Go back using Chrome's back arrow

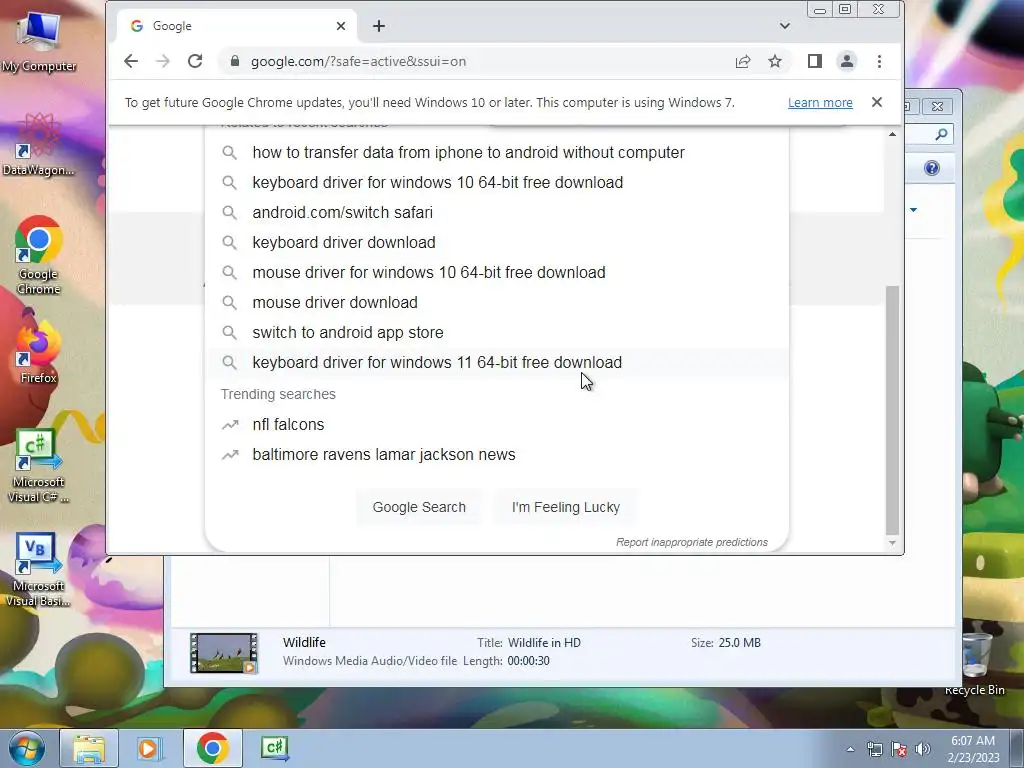click(x=131, y=61)
